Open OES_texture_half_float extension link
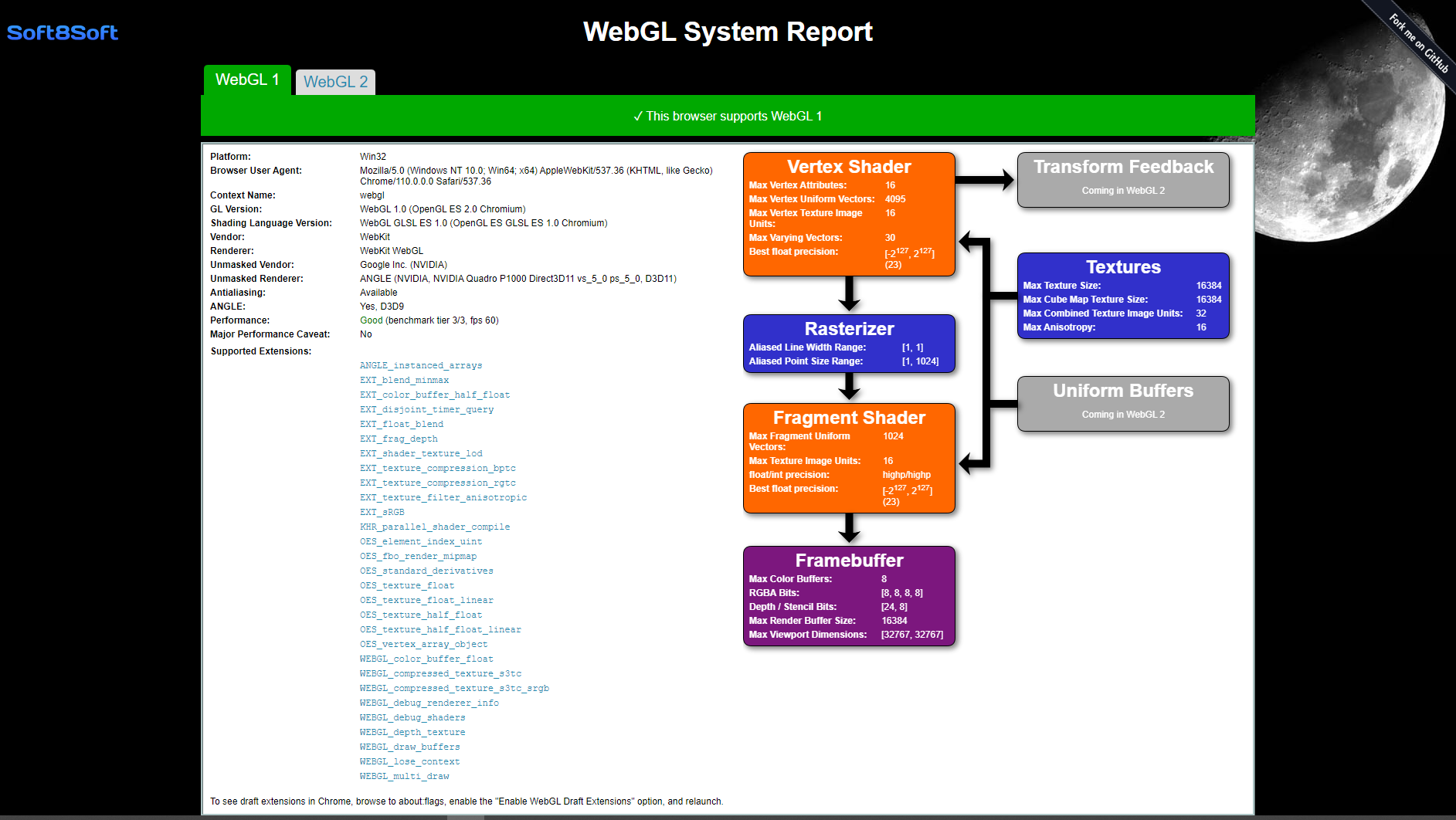This screenshot has width=1456, height=820. coord(421,615)
